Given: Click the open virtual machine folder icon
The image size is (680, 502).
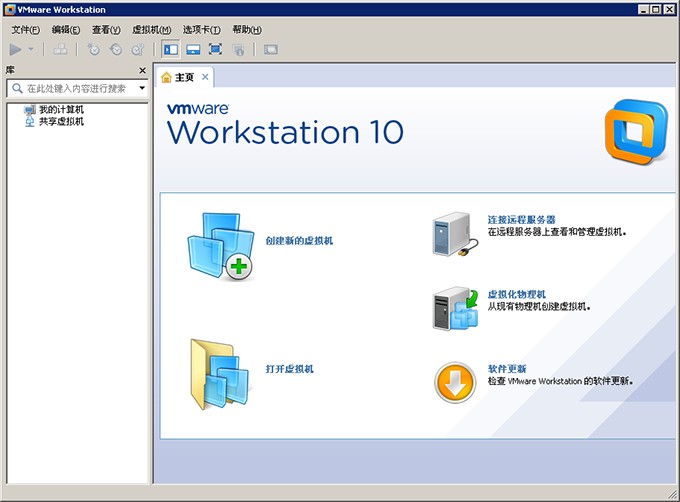Looking at the screenshot, I should (x=220, y=375).
